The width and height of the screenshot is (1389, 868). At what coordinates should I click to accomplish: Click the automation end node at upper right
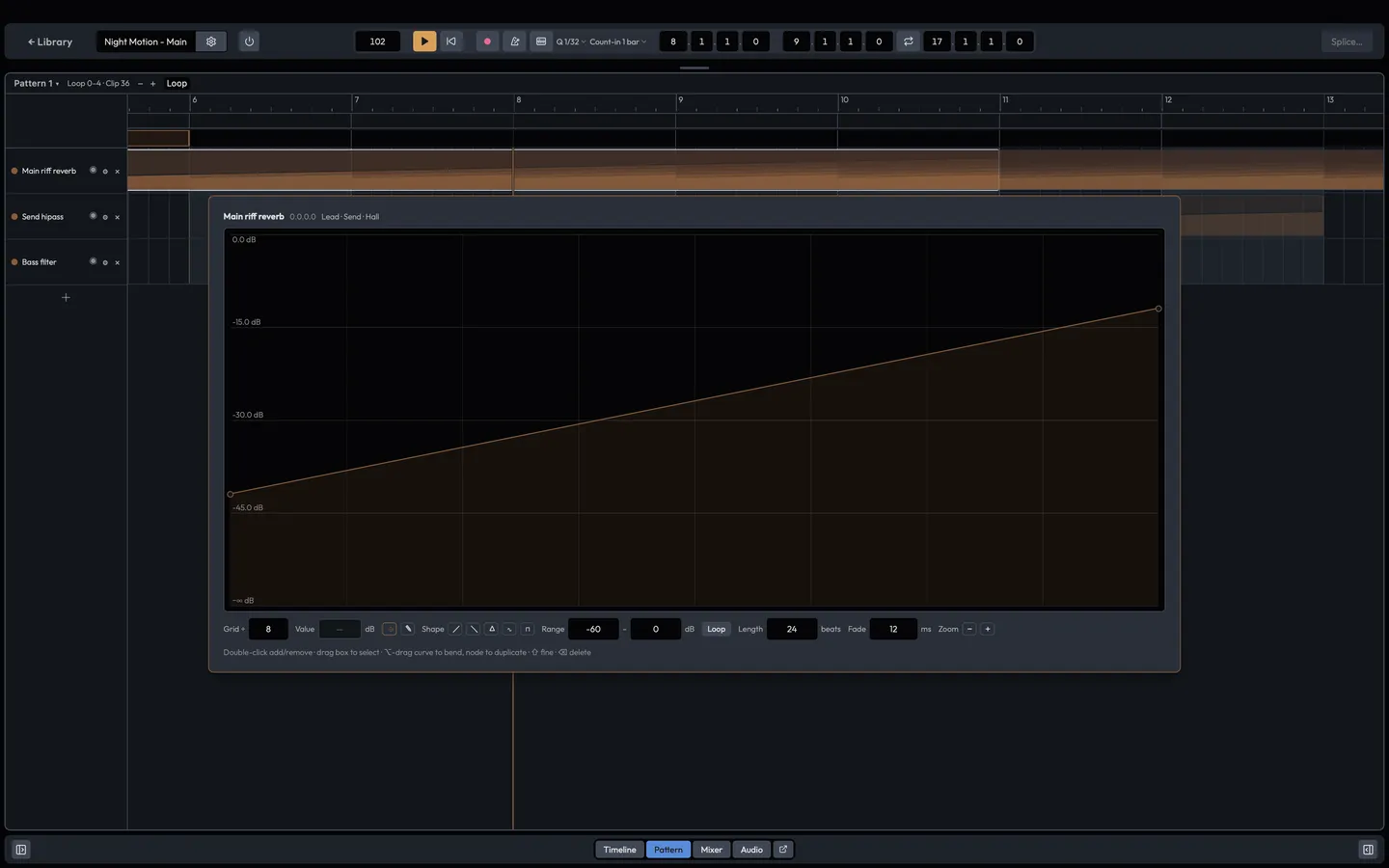pyautogui.click(x=1158, y=309)
